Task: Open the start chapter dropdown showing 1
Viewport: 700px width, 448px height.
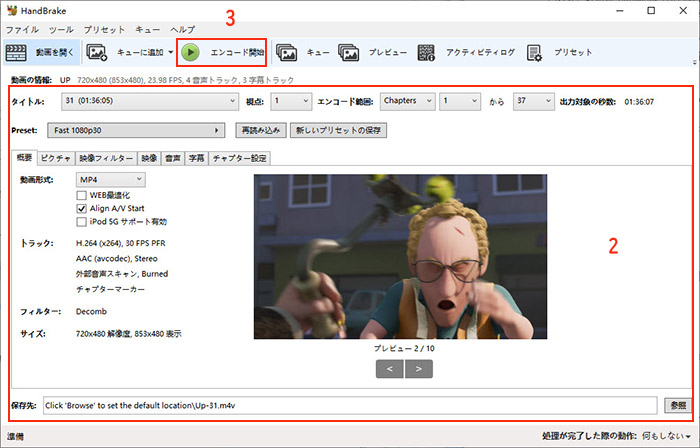Action: [x=460, y=101]
